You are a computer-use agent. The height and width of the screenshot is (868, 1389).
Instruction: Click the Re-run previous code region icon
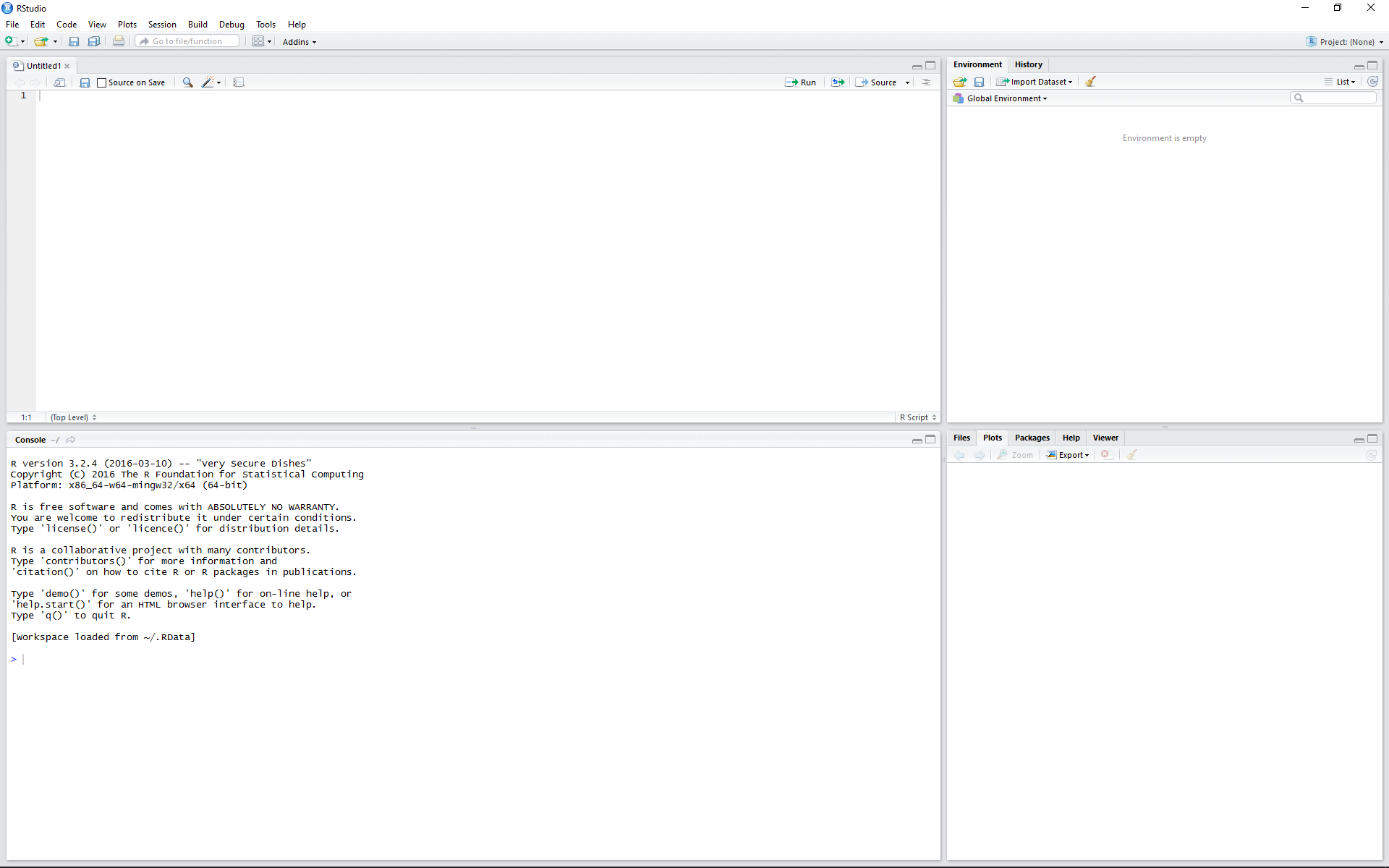[x=838, y=82]
